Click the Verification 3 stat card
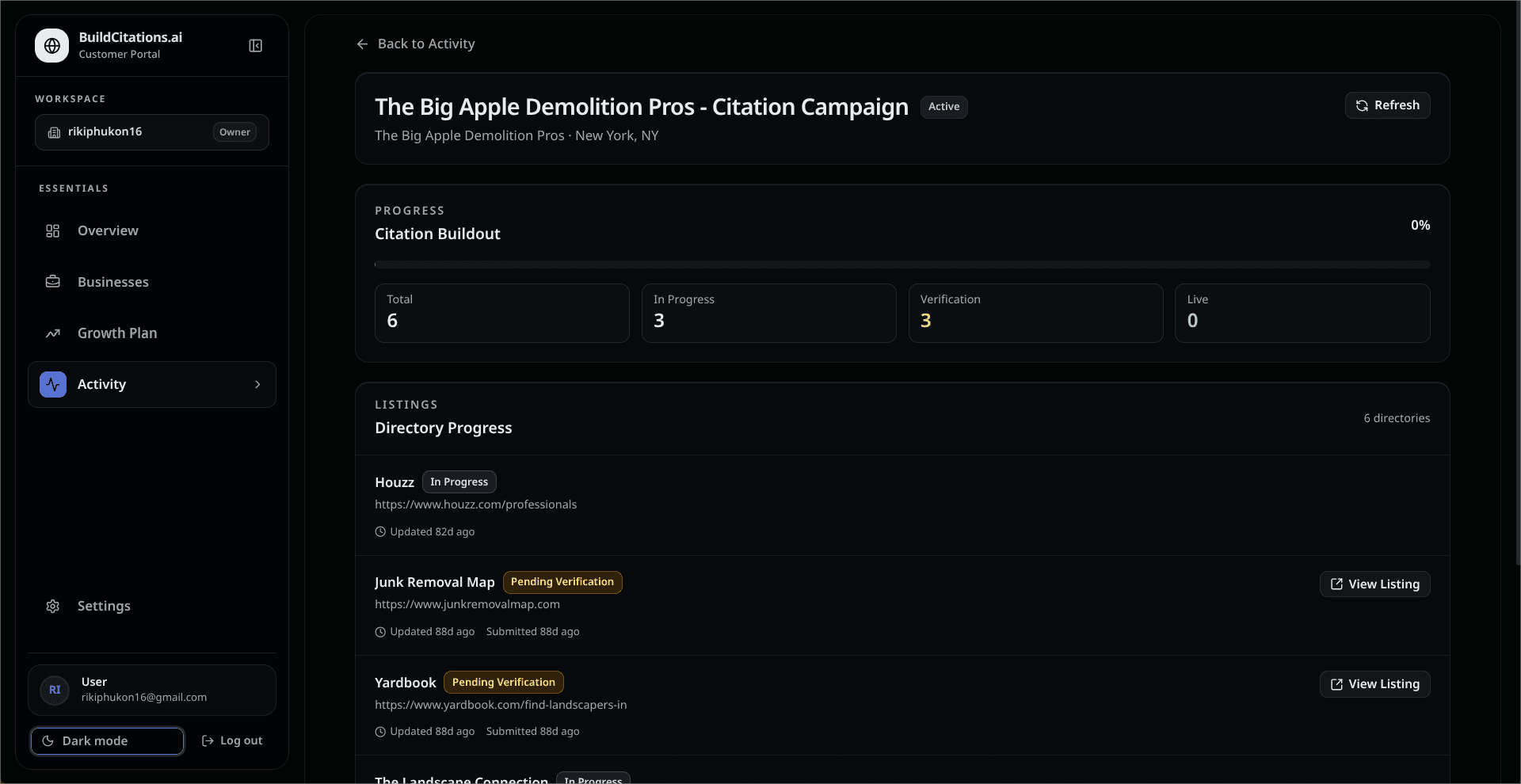Viewport: 1521px width, 784px height. (x=1035, y=314)
